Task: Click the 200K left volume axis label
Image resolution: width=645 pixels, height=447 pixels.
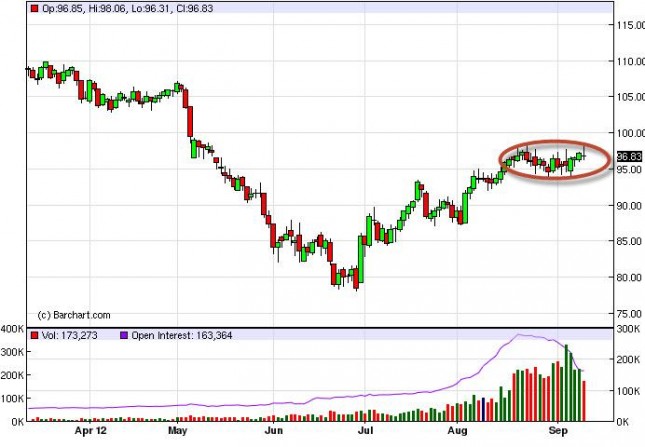Action: (12, 375)
